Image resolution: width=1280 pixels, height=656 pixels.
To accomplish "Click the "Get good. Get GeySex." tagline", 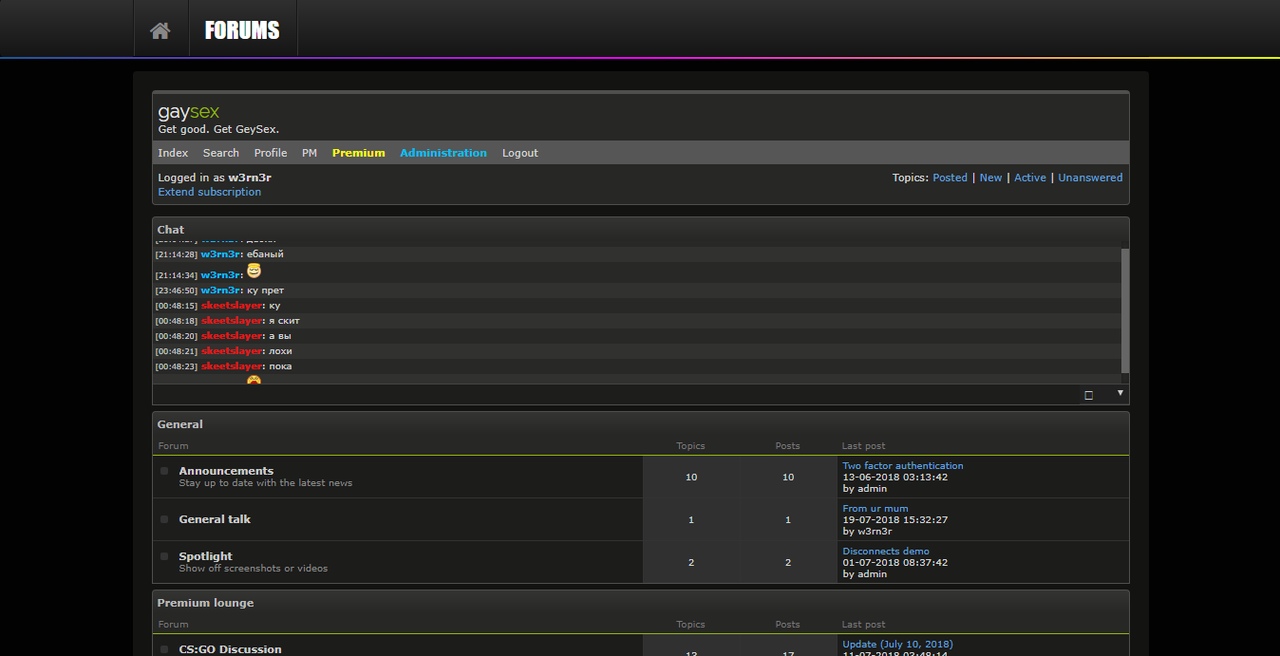I will pos(219,129).
